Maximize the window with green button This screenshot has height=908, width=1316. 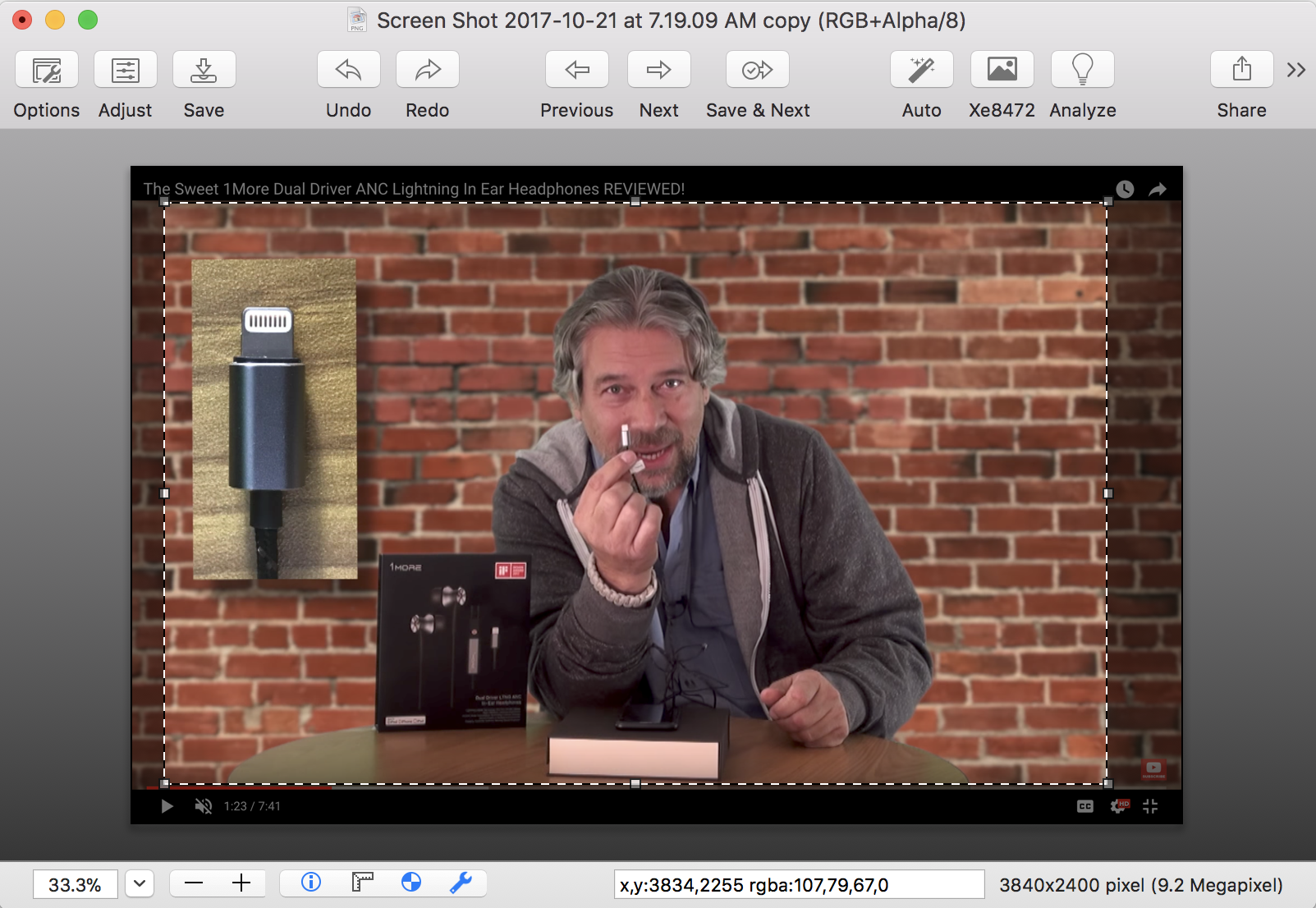click(x=88, y=20)
